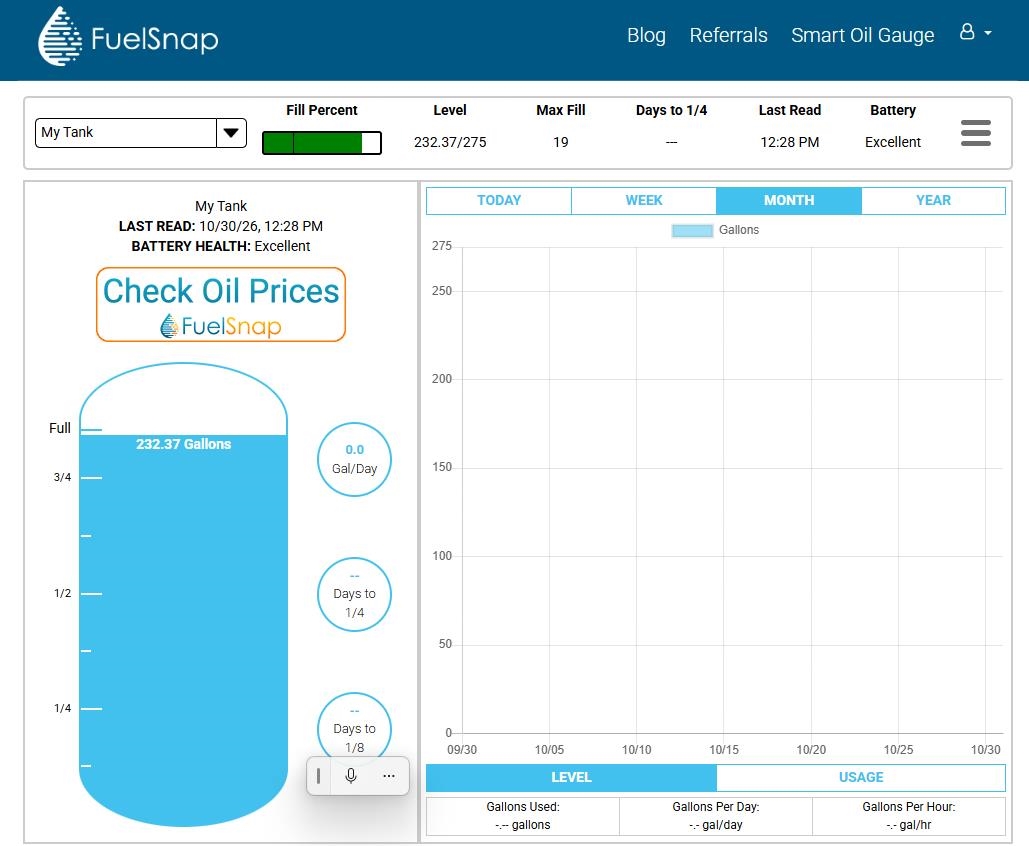Click the 0.0 Gal/Day circle indicator

pos(354,459)
